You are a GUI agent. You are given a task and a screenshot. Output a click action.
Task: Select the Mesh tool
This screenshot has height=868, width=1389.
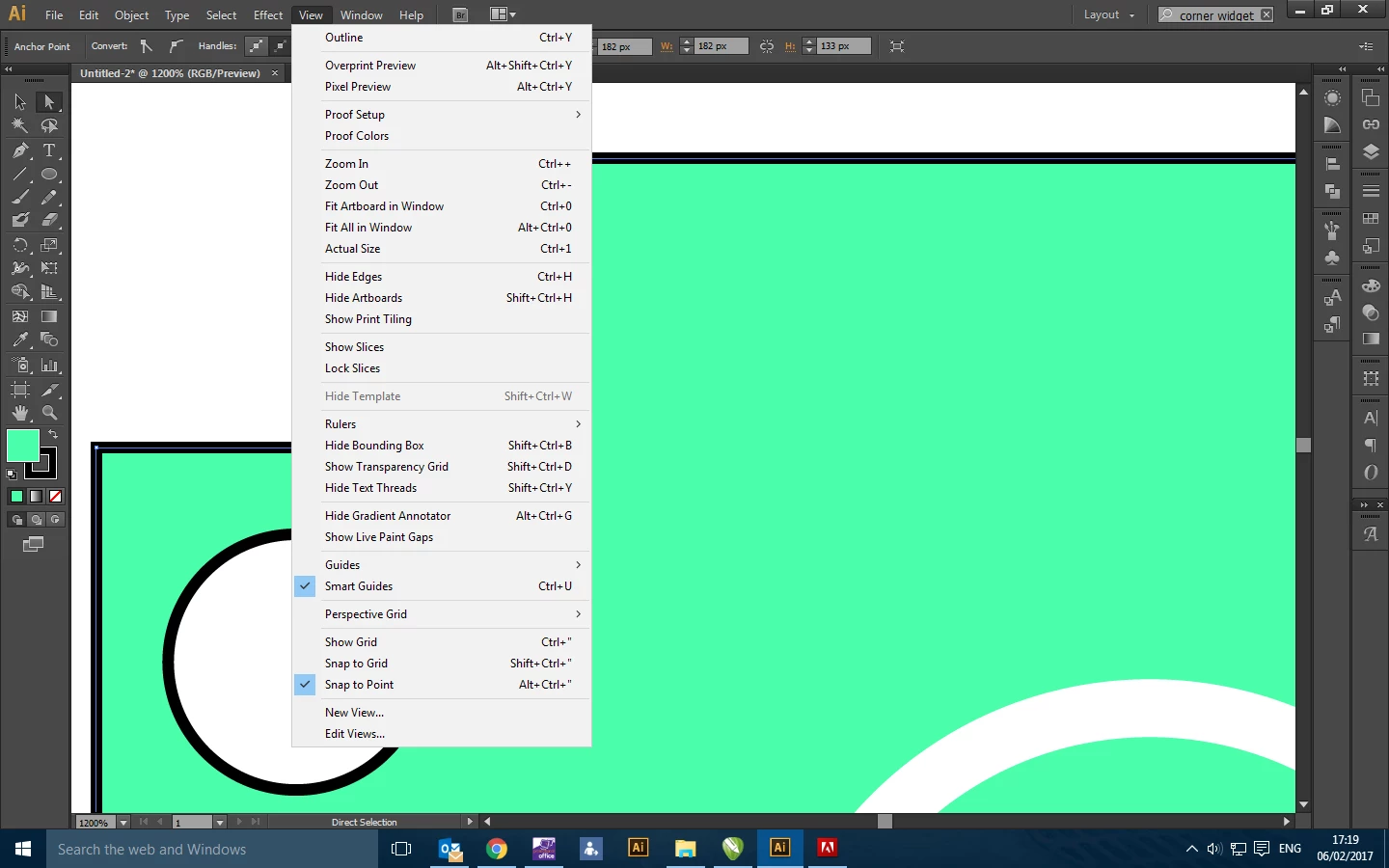[x=19, y=316]
